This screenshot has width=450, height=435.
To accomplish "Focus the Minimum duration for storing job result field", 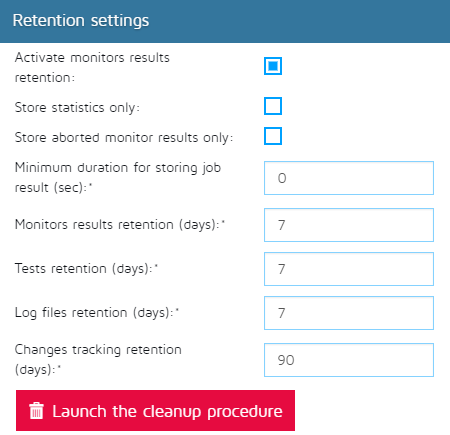I will pos(349,178).
